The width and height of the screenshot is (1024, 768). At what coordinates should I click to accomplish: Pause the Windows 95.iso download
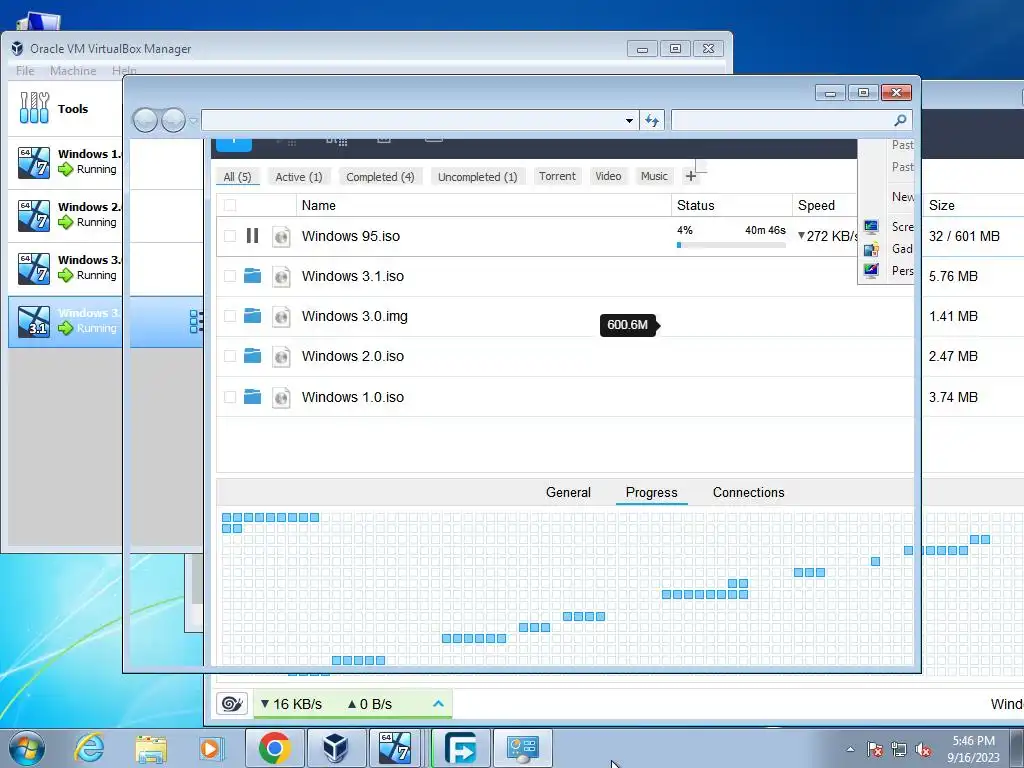pyautogui.click(x=252, y=236)
